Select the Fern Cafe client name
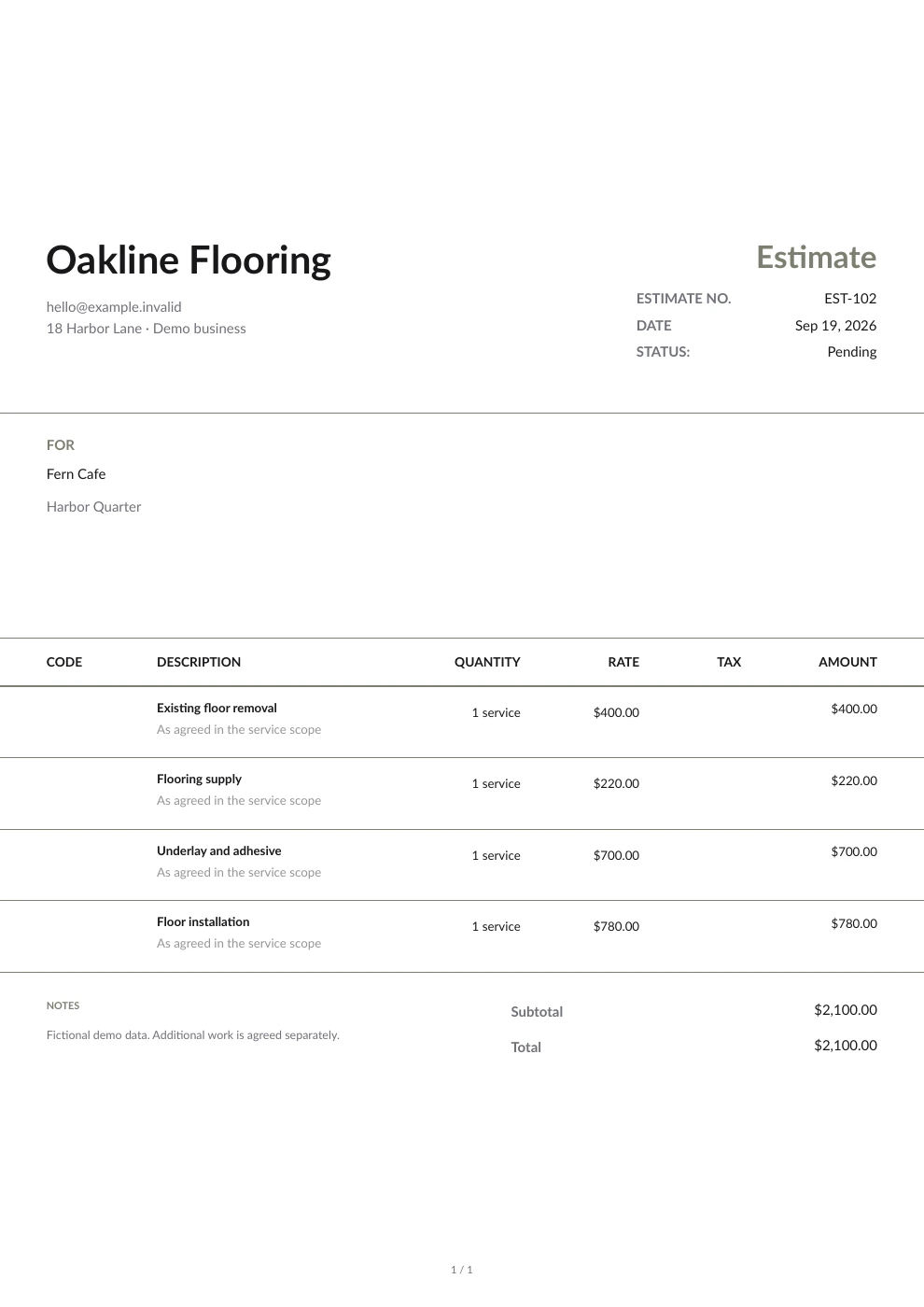Image resolution: width=924 pixels, height=1307 pixels. (x=76, y=474)
